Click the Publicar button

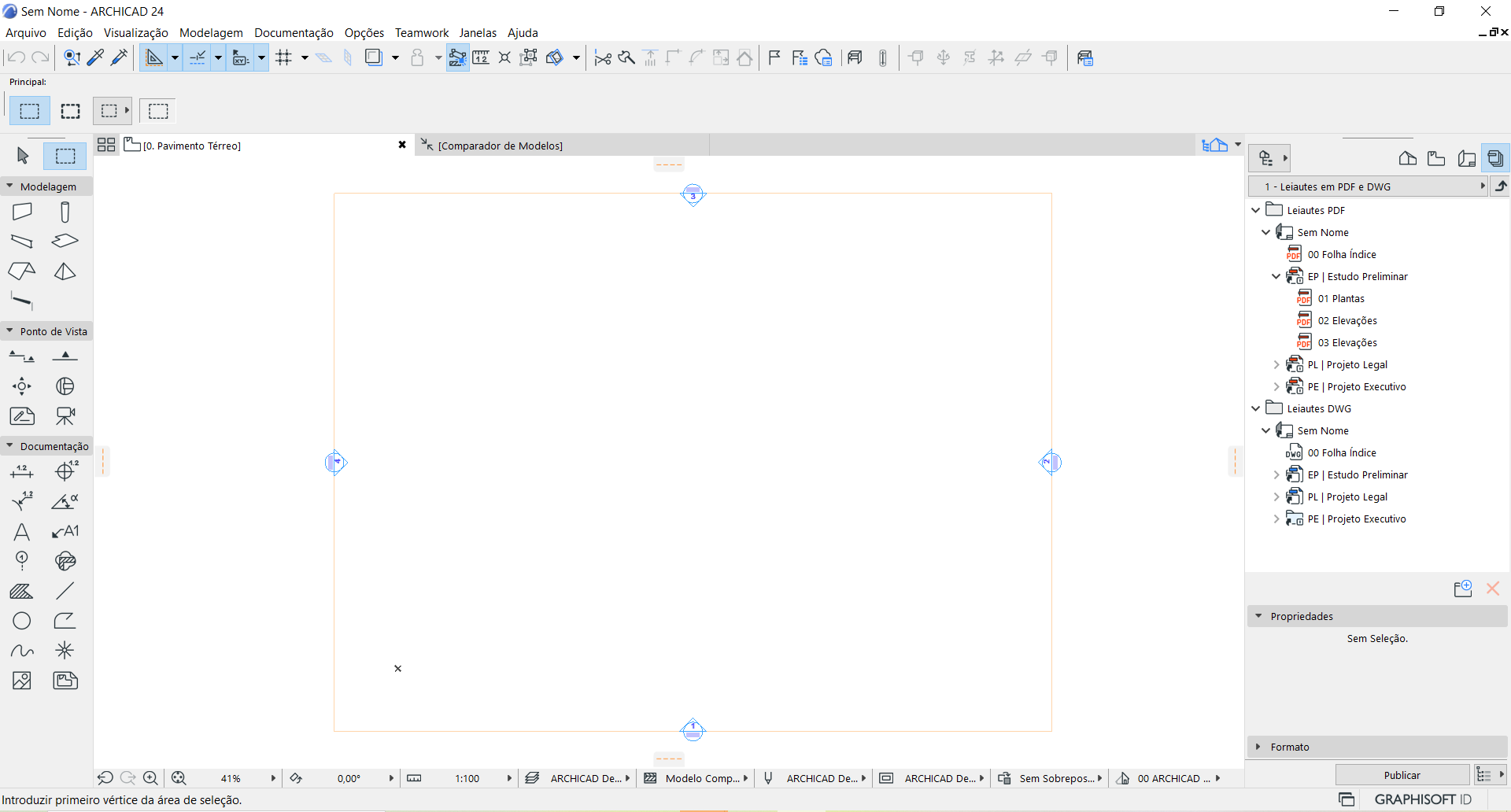(x=1402, y=775)
